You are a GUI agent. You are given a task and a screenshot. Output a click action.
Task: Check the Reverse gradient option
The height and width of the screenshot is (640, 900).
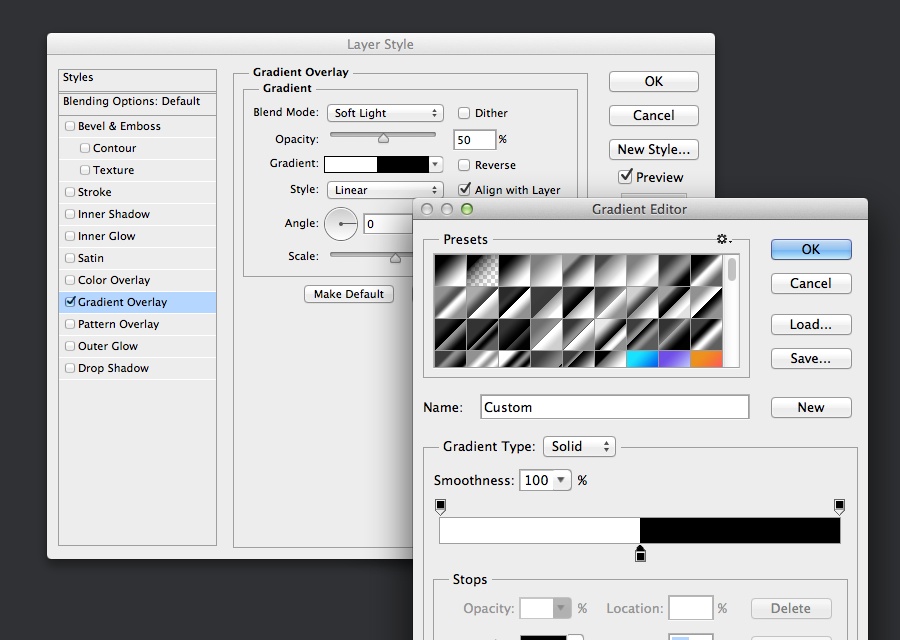464,165
